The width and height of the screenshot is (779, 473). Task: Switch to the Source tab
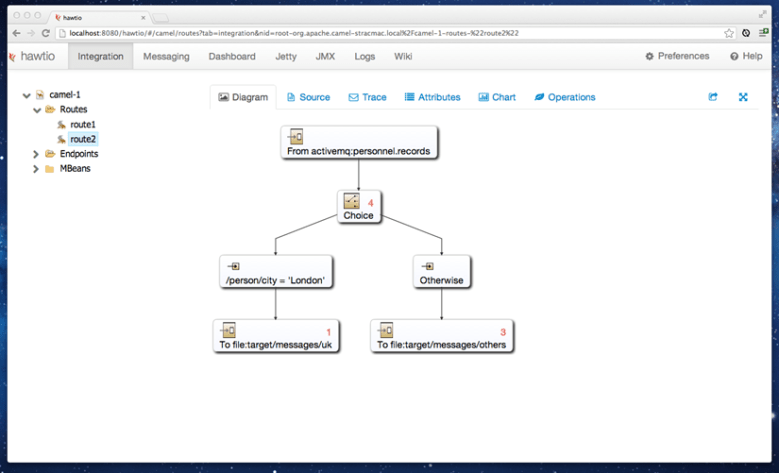pos(308,97)
